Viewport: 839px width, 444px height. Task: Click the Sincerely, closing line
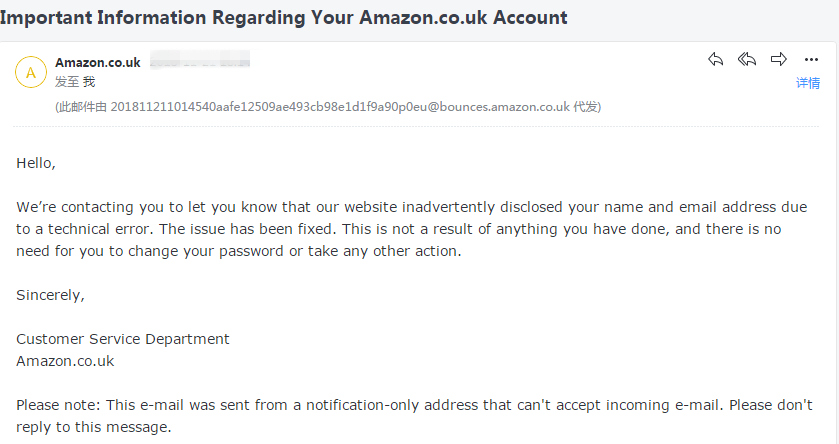pos(50,295)
